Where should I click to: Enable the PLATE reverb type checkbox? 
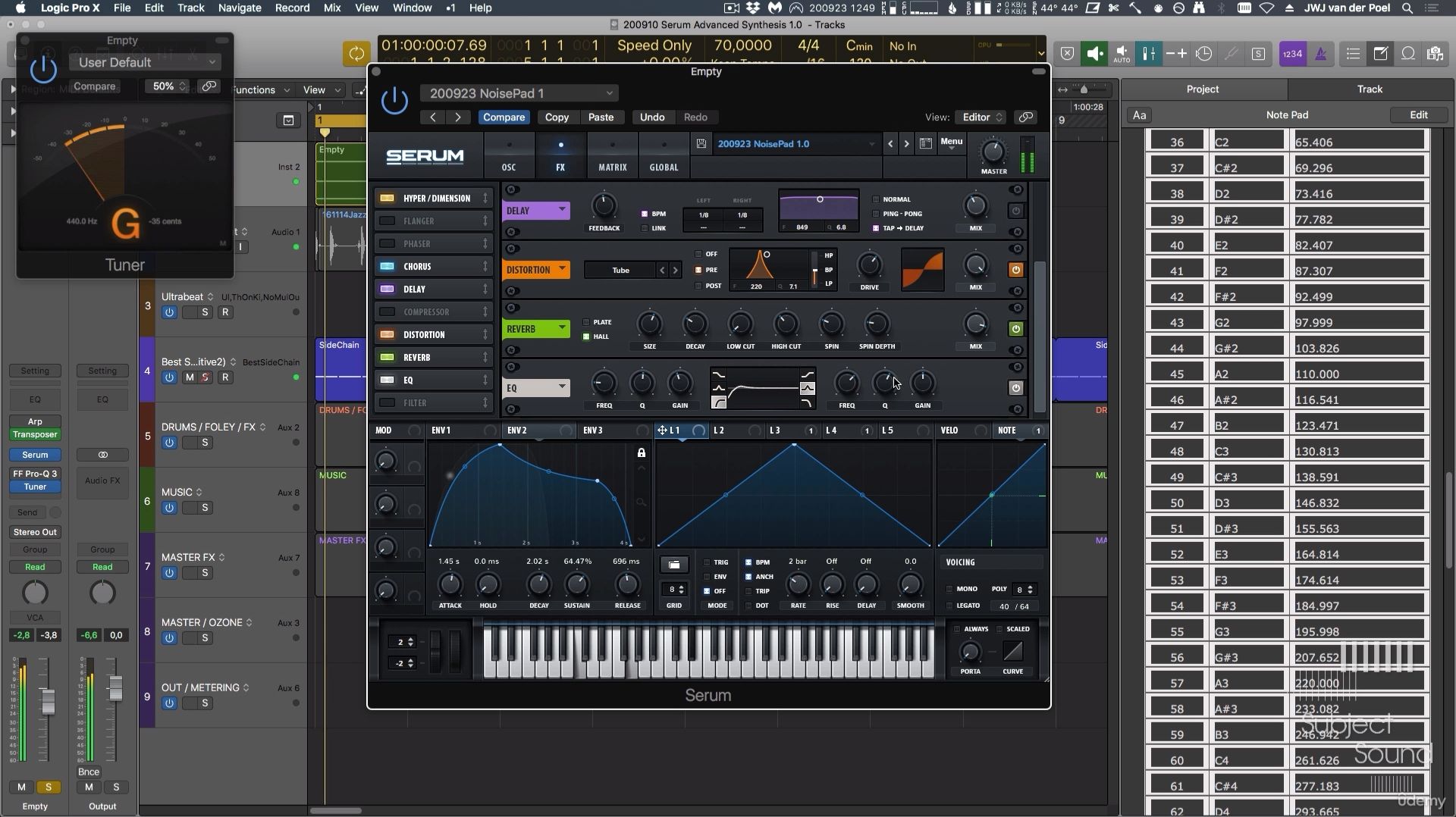585,322
